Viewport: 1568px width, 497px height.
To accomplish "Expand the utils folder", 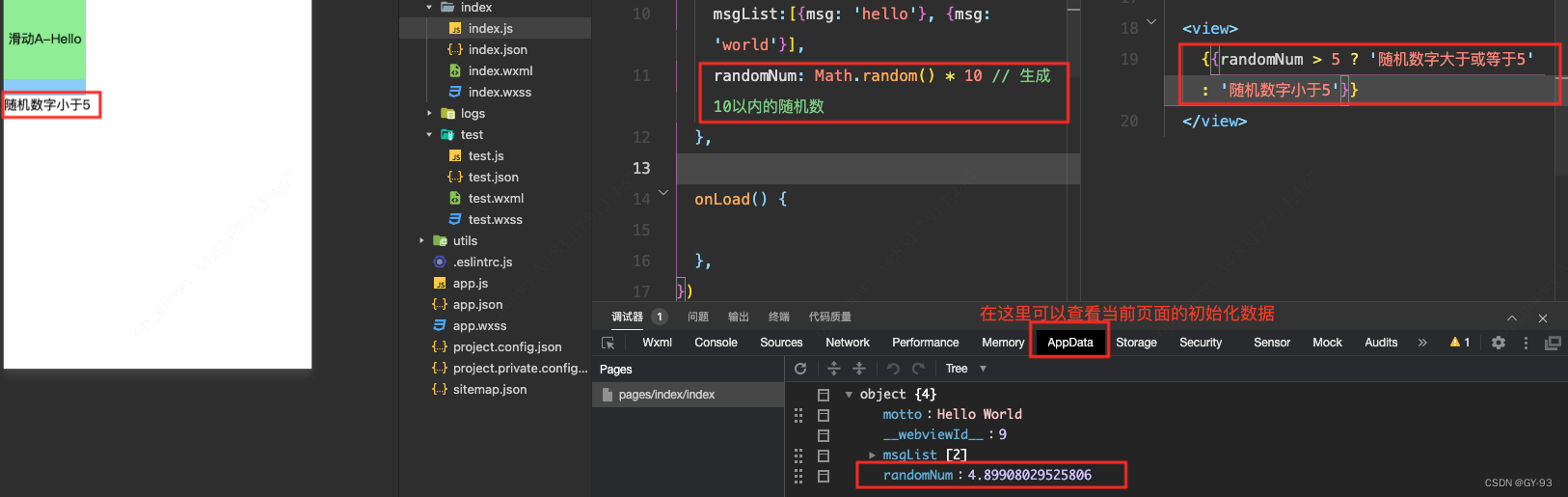I will pos(421,240).
